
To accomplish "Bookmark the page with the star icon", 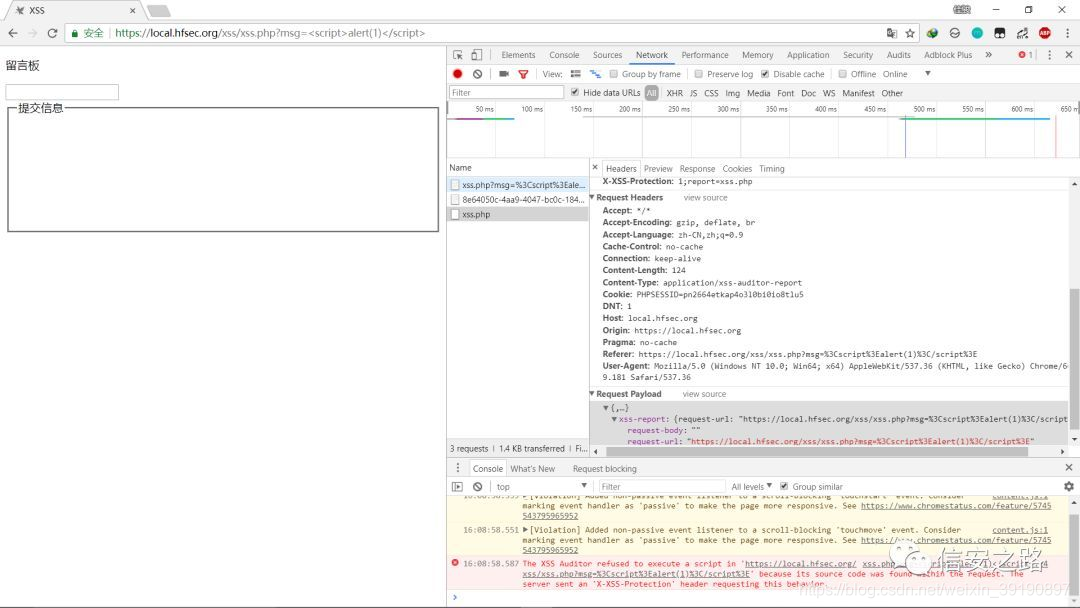I will point(910,33).
